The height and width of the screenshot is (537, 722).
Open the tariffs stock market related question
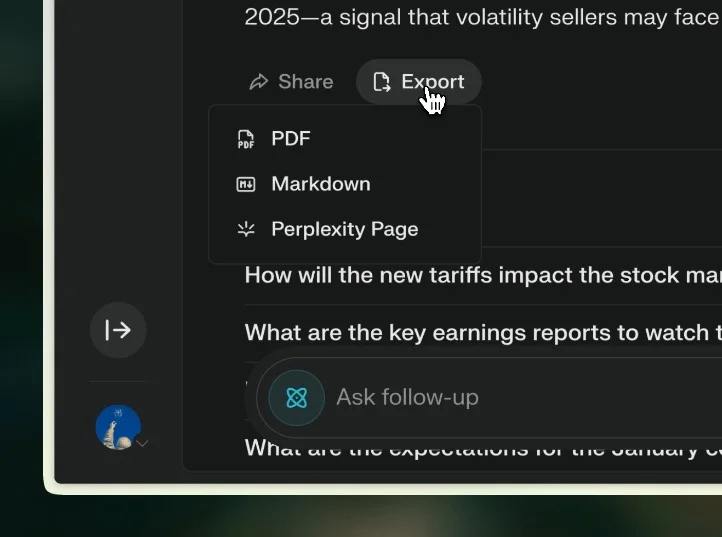coord(480,275)
